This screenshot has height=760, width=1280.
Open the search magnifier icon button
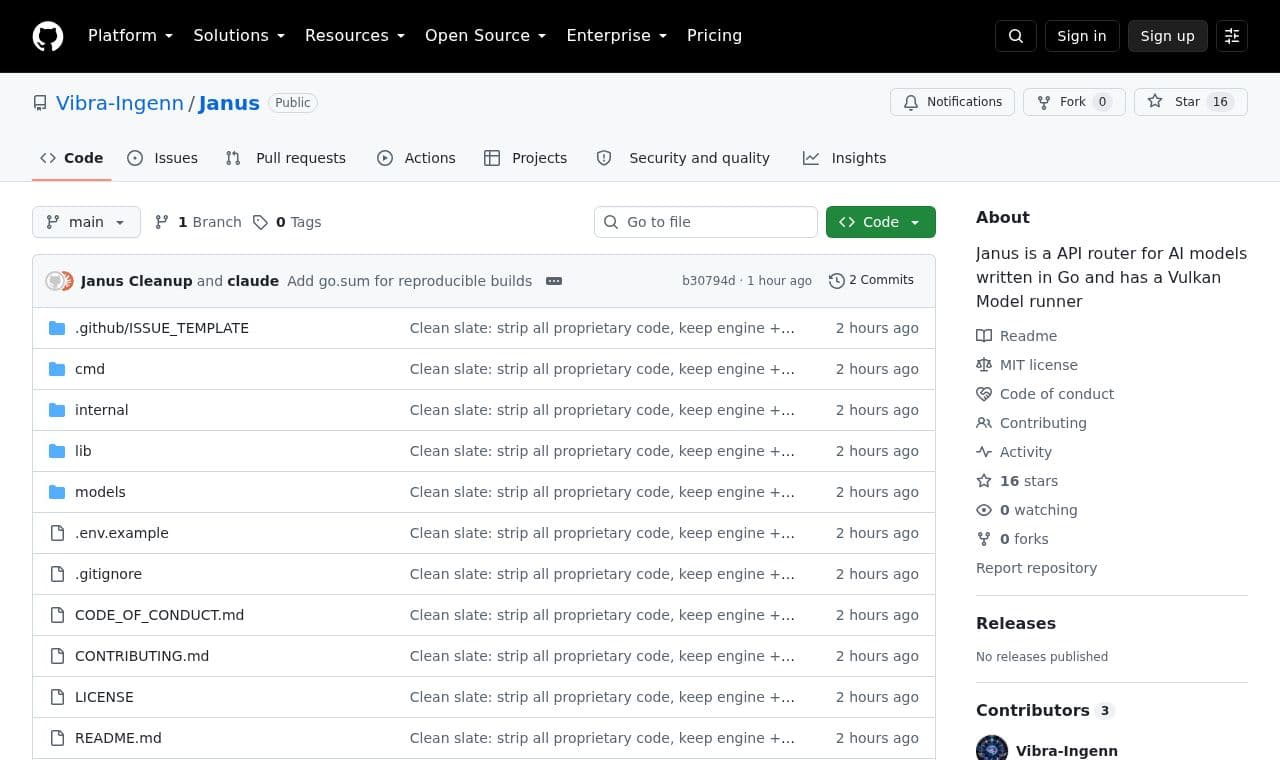[1016, 36]
